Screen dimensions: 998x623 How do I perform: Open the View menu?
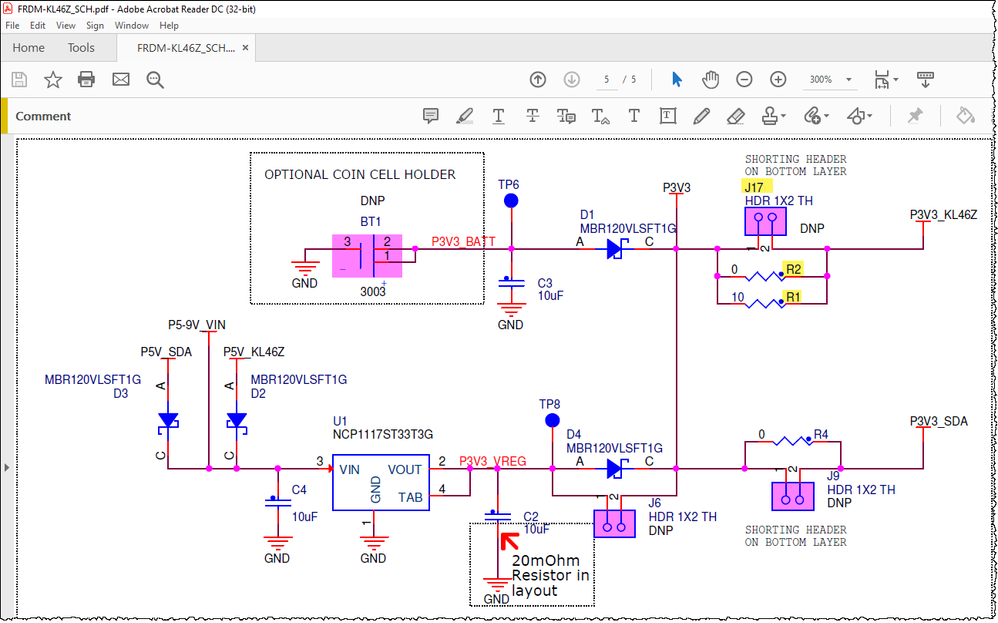click(66, 25)
